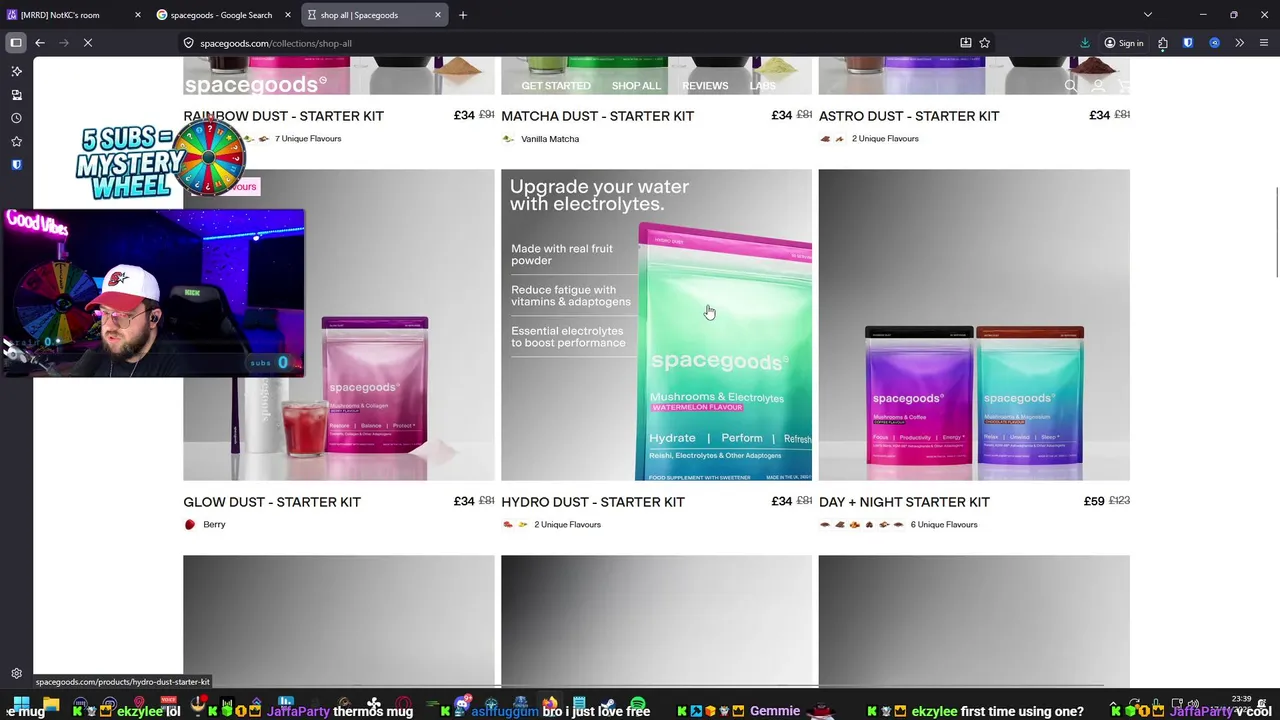Open the Spacegoods shopping cart icon
The width and height of the screenshot is (1280, 720).
(x=1124, y=86)
